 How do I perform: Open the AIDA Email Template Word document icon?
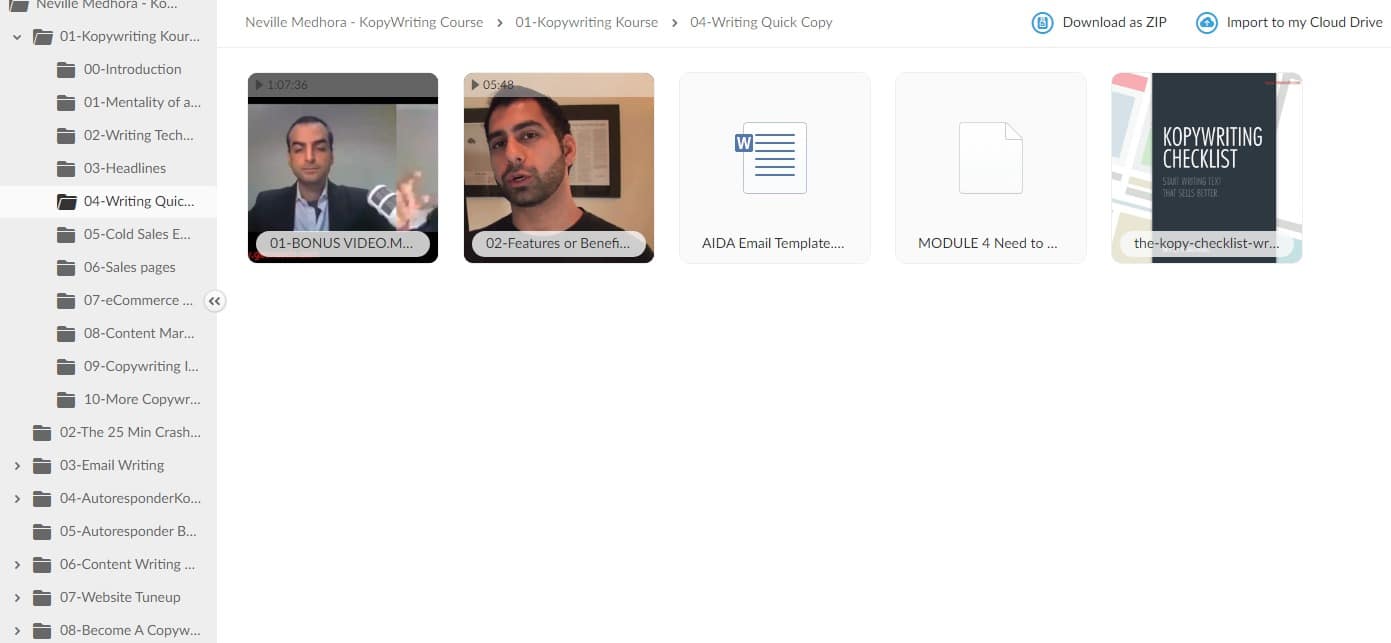click(x=775, y=157)
